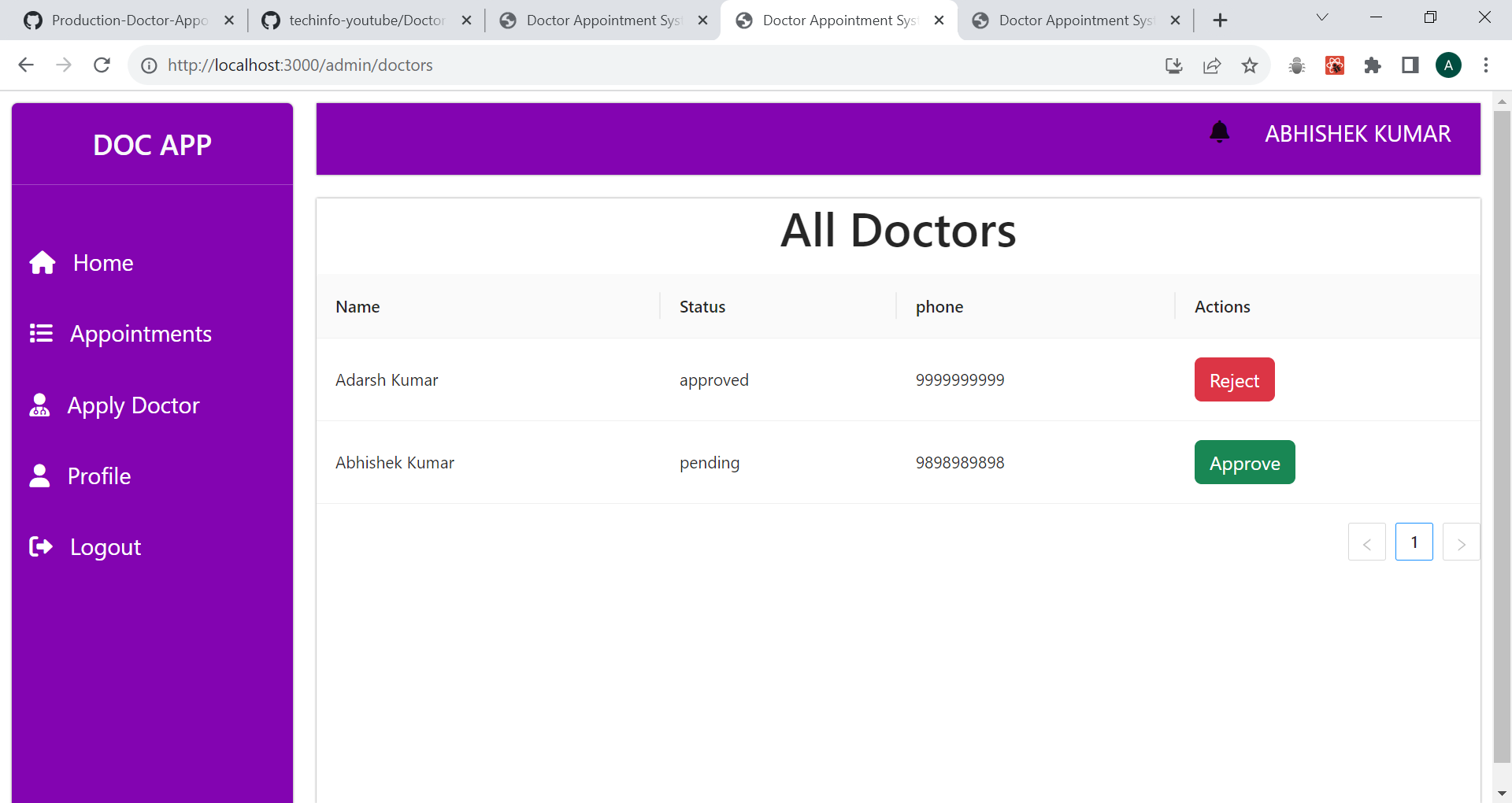This screenshot has height=803, width=1512.
Task: Click the share icon in the toolbar
Action: (x=1211, y=65)
